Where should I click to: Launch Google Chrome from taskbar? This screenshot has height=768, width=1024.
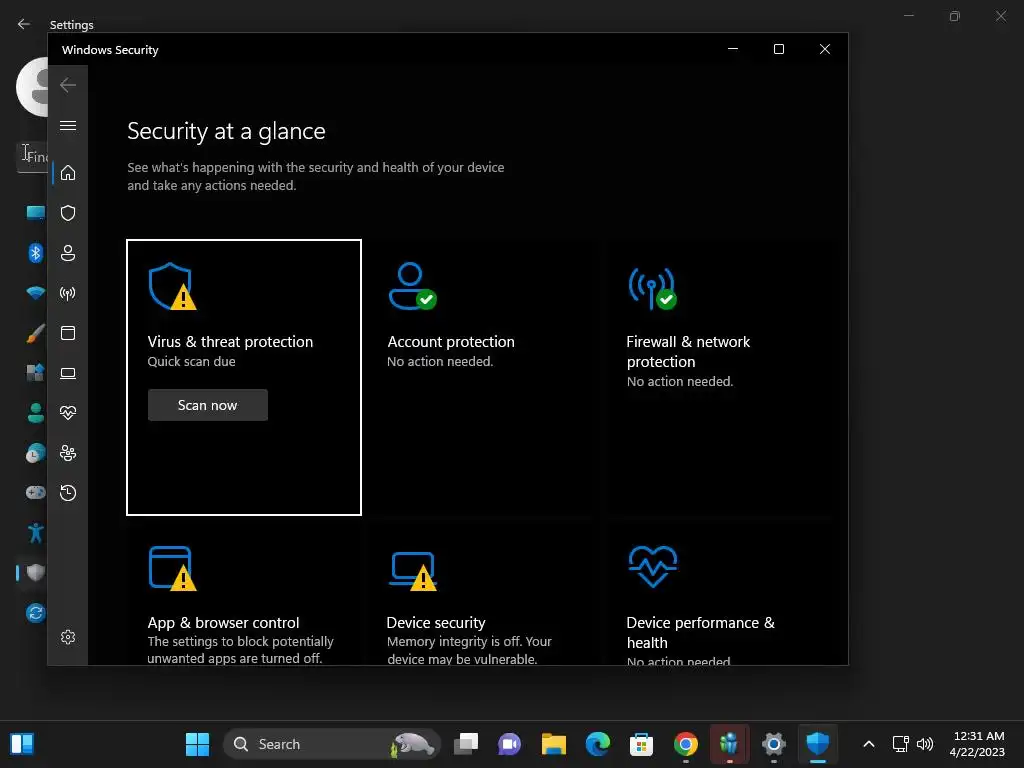pyautogui.click(x=685, y=744)
